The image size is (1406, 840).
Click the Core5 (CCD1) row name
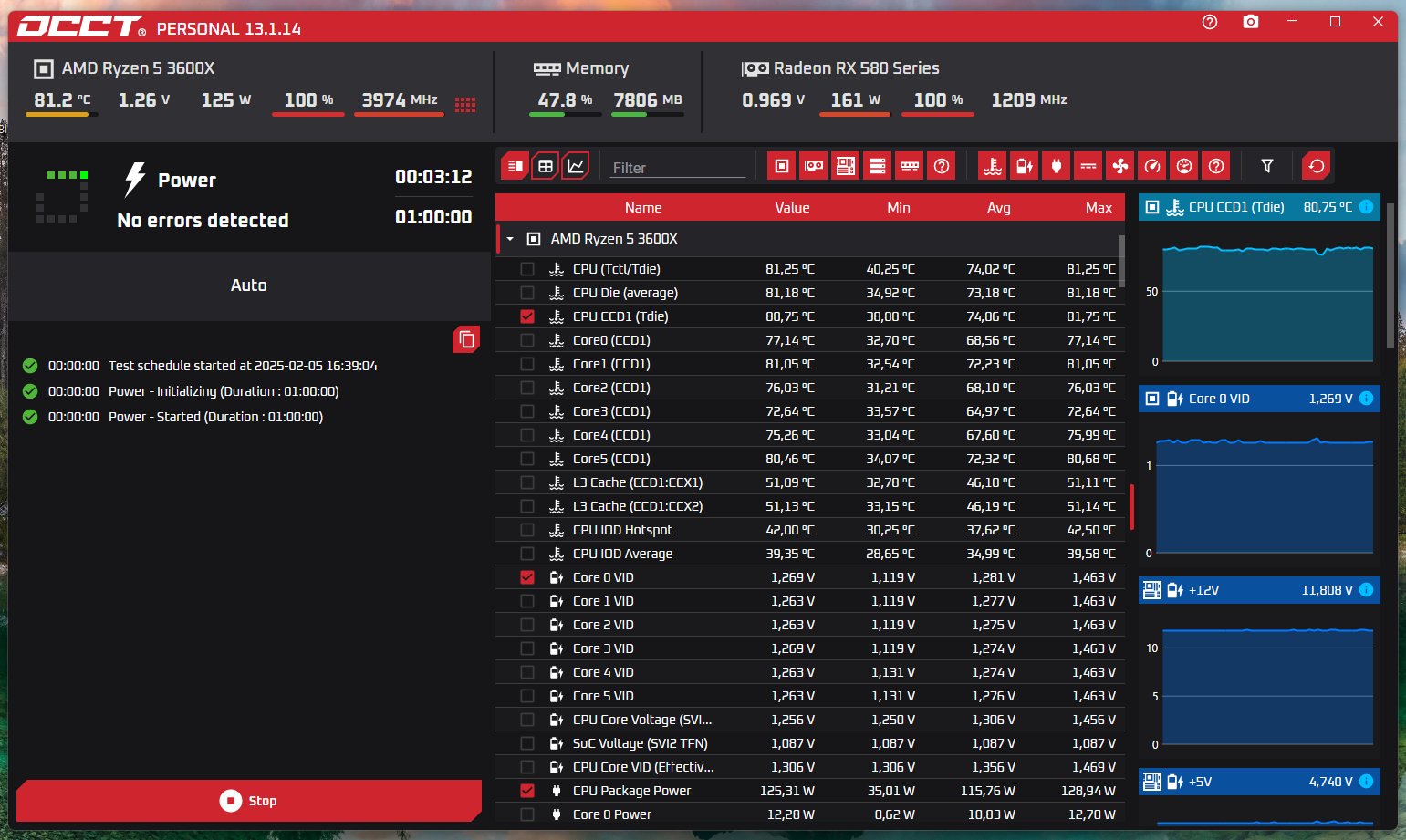[x=611, y=459]
